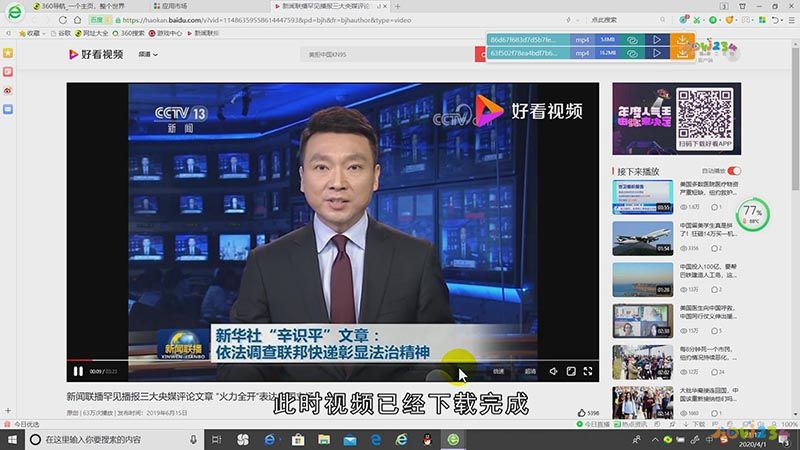The image size is (800, 450).
Task: Focus the Haokan video search box
Action: [388, 54]
